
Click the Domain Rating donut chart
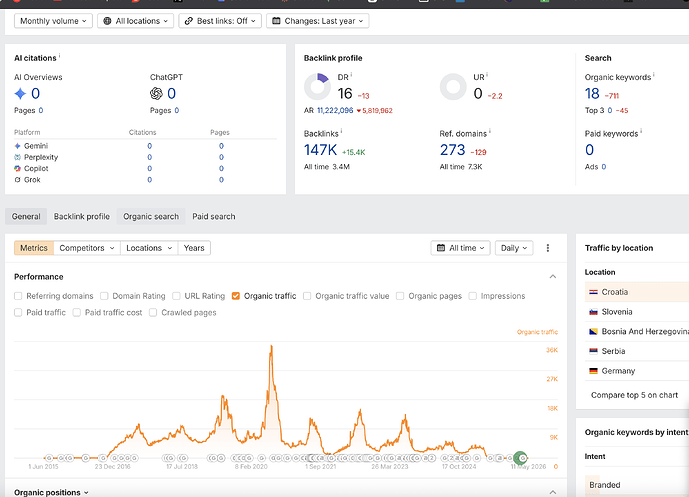tap(317, 87)
